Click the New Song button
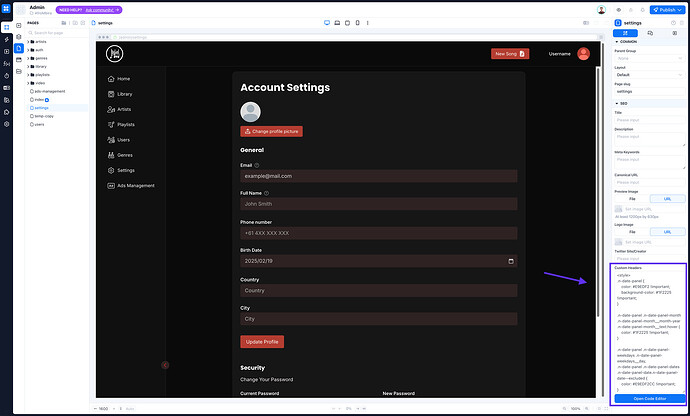This screenshot has height=416, width=690. click(x=510, y=54)
